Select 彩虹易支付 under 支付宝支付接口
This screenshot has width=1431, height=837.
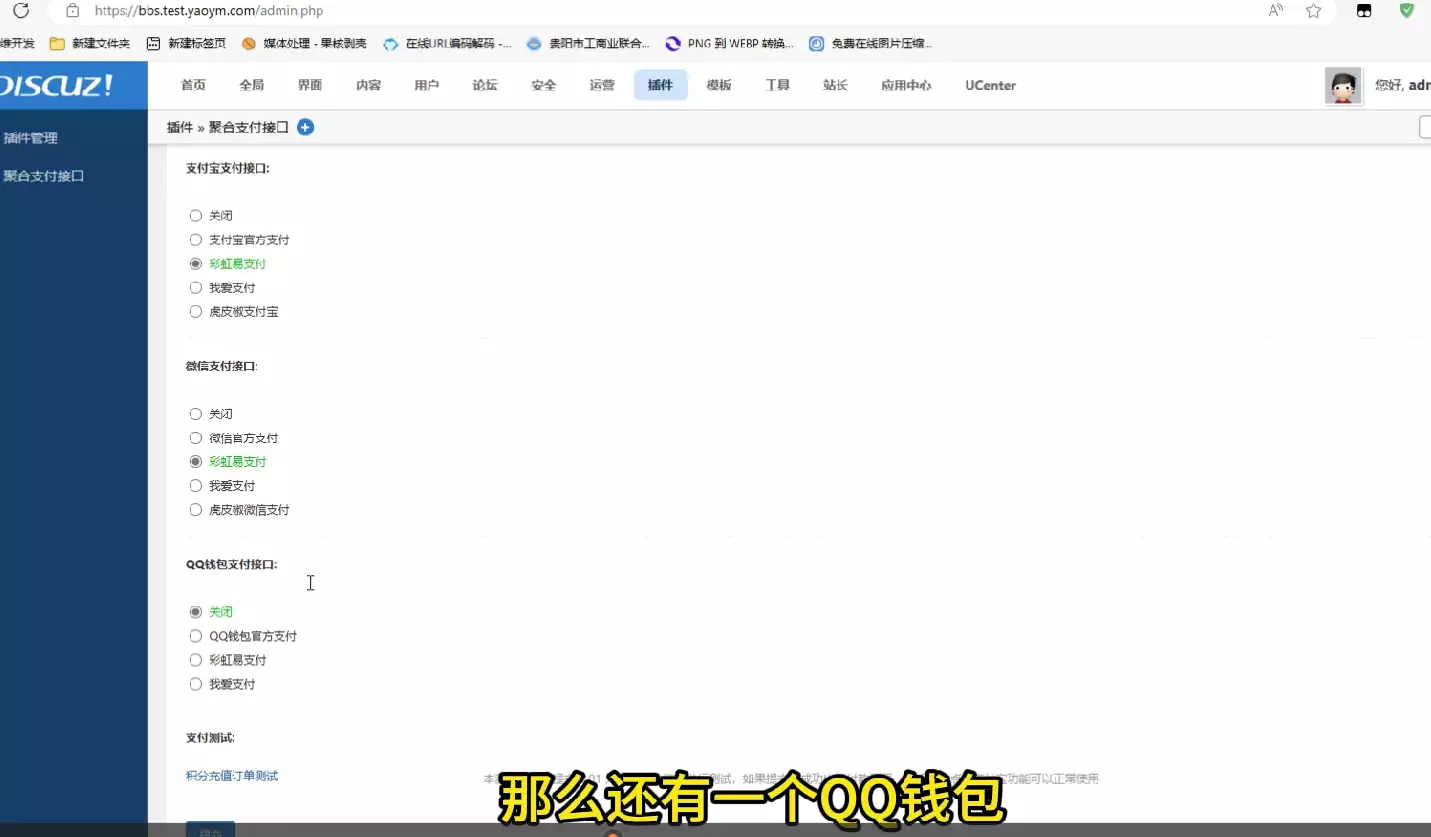point(196,264)
